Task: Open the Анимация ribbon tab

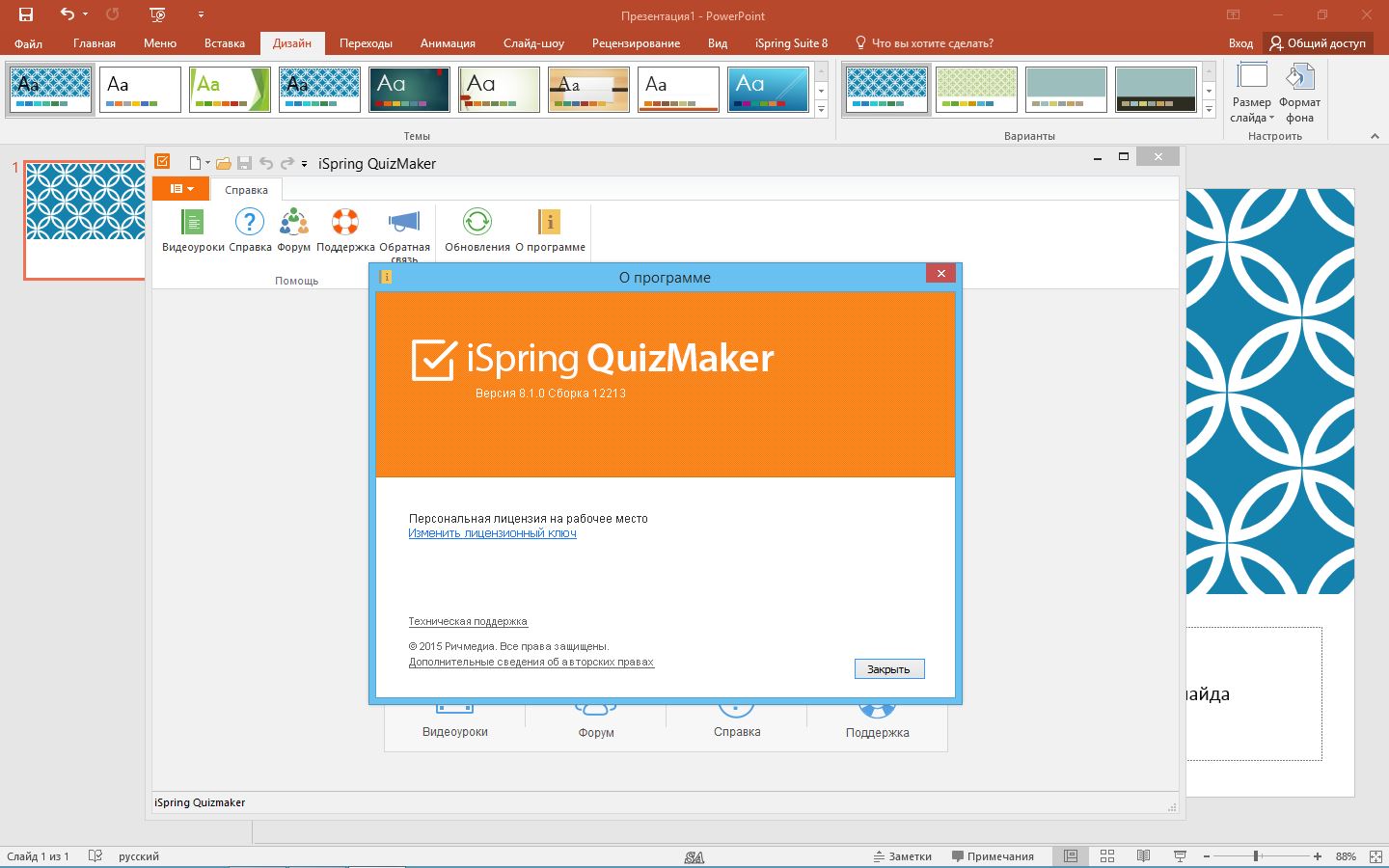Action: click(448, 43)
